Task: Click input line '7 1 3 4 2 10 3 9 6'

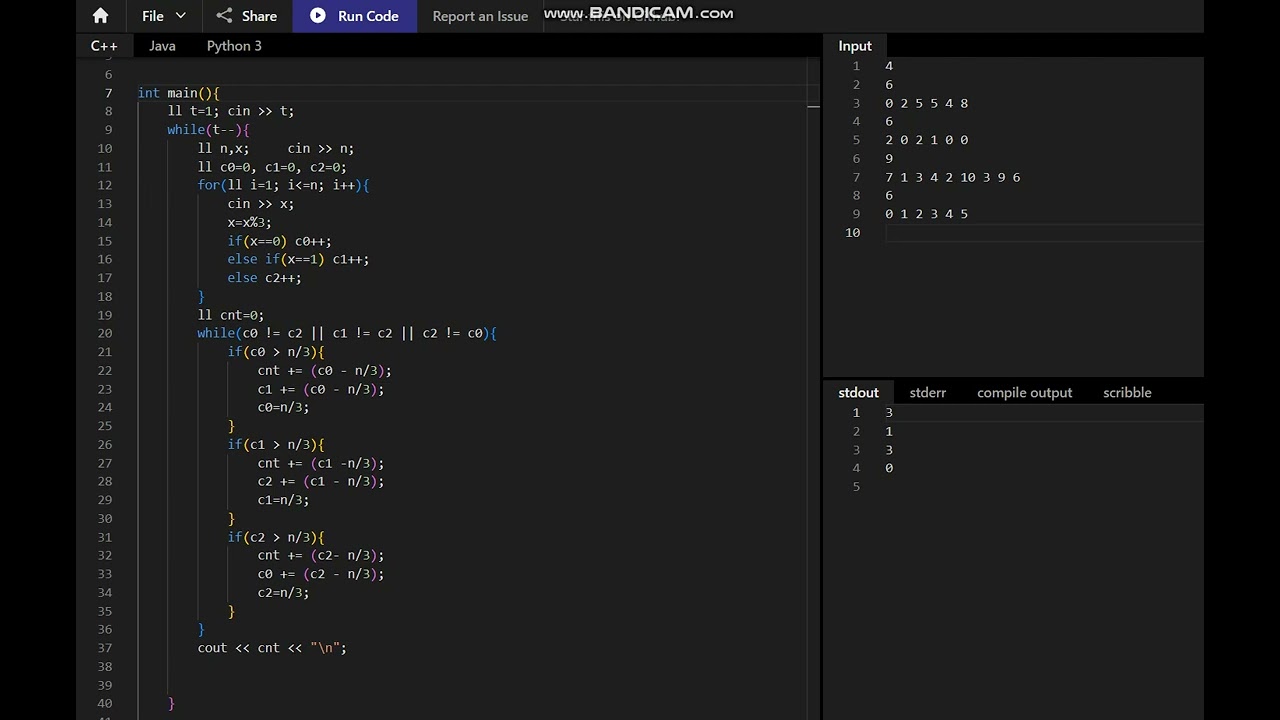Action: coord(952,177)
